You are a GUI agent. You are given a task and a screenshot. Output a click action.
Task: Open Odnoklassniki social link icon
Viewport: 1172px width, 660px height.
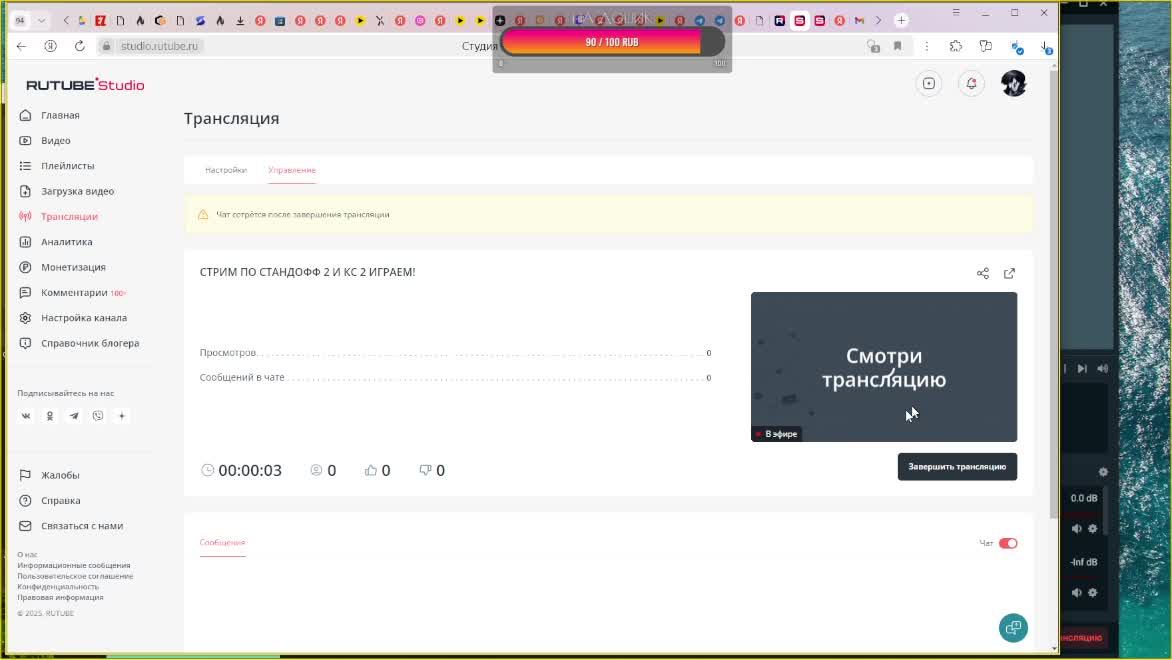(x=49, y=416)
